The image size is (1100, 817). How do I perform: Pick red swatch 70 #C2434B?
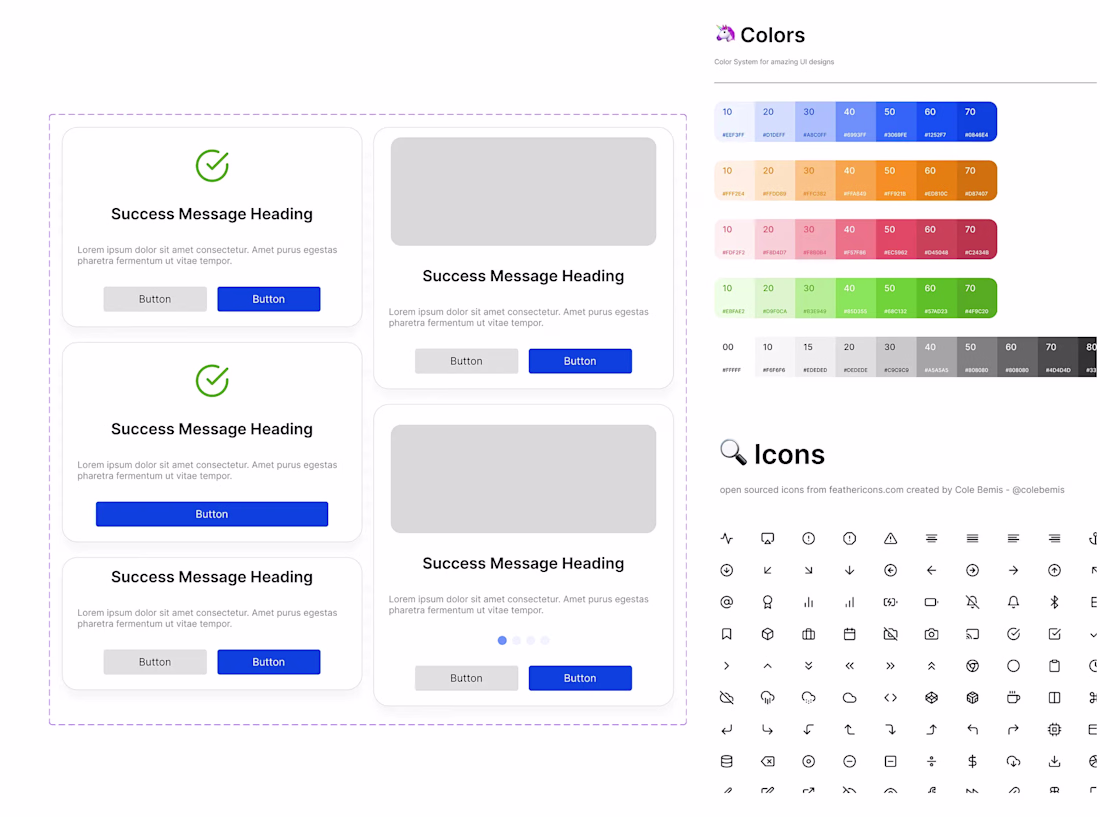977,239
